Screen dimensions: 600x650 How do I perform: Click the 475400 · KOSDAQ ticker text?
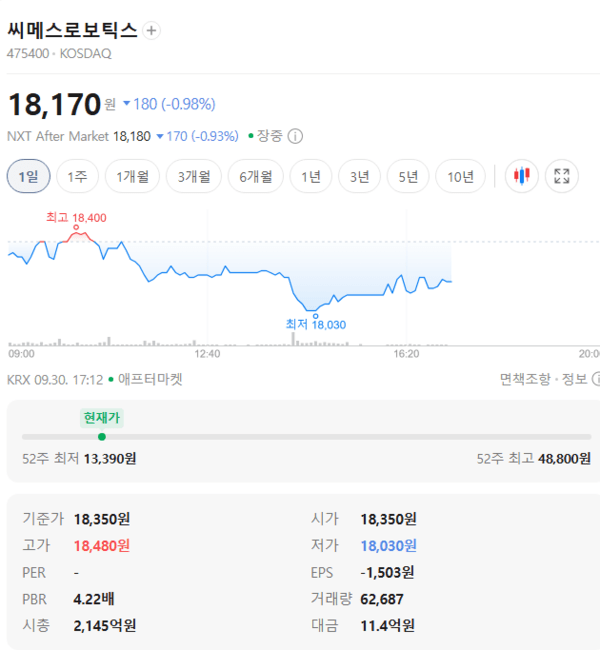pos(59,53)
